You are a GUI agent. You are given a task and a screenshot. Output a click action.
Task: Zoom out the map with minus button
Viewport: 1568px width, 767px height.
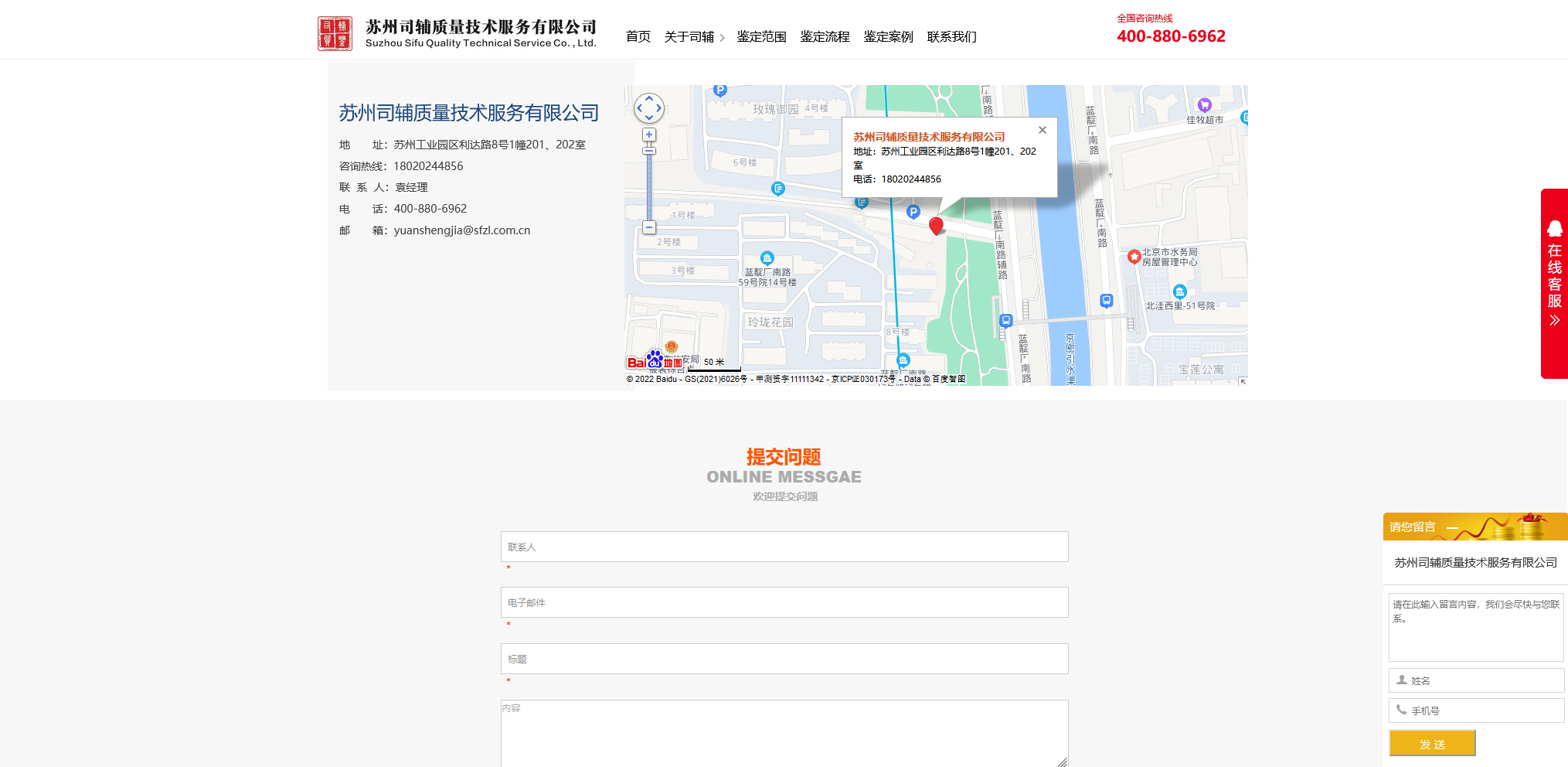[649, 227]
